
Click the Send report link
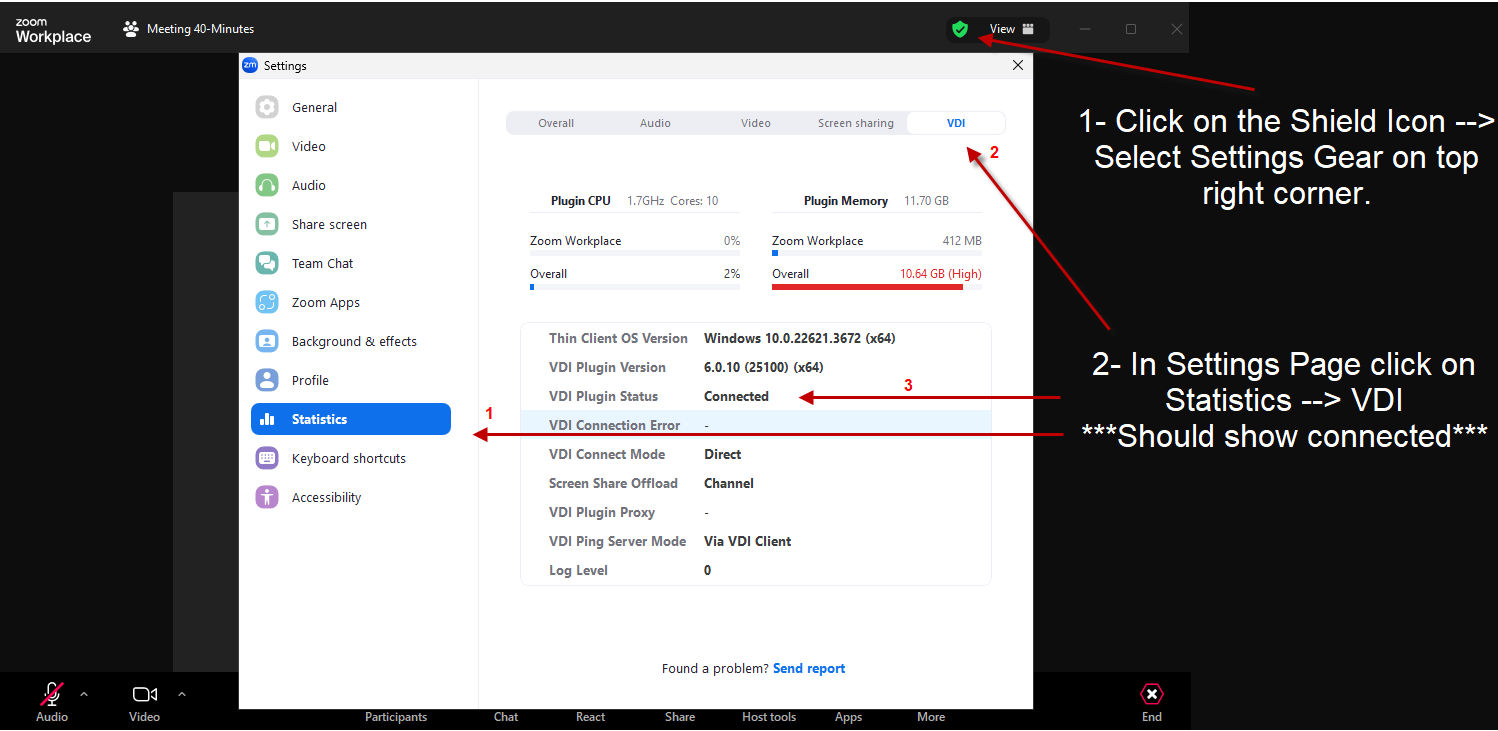(x=809, y=668)
